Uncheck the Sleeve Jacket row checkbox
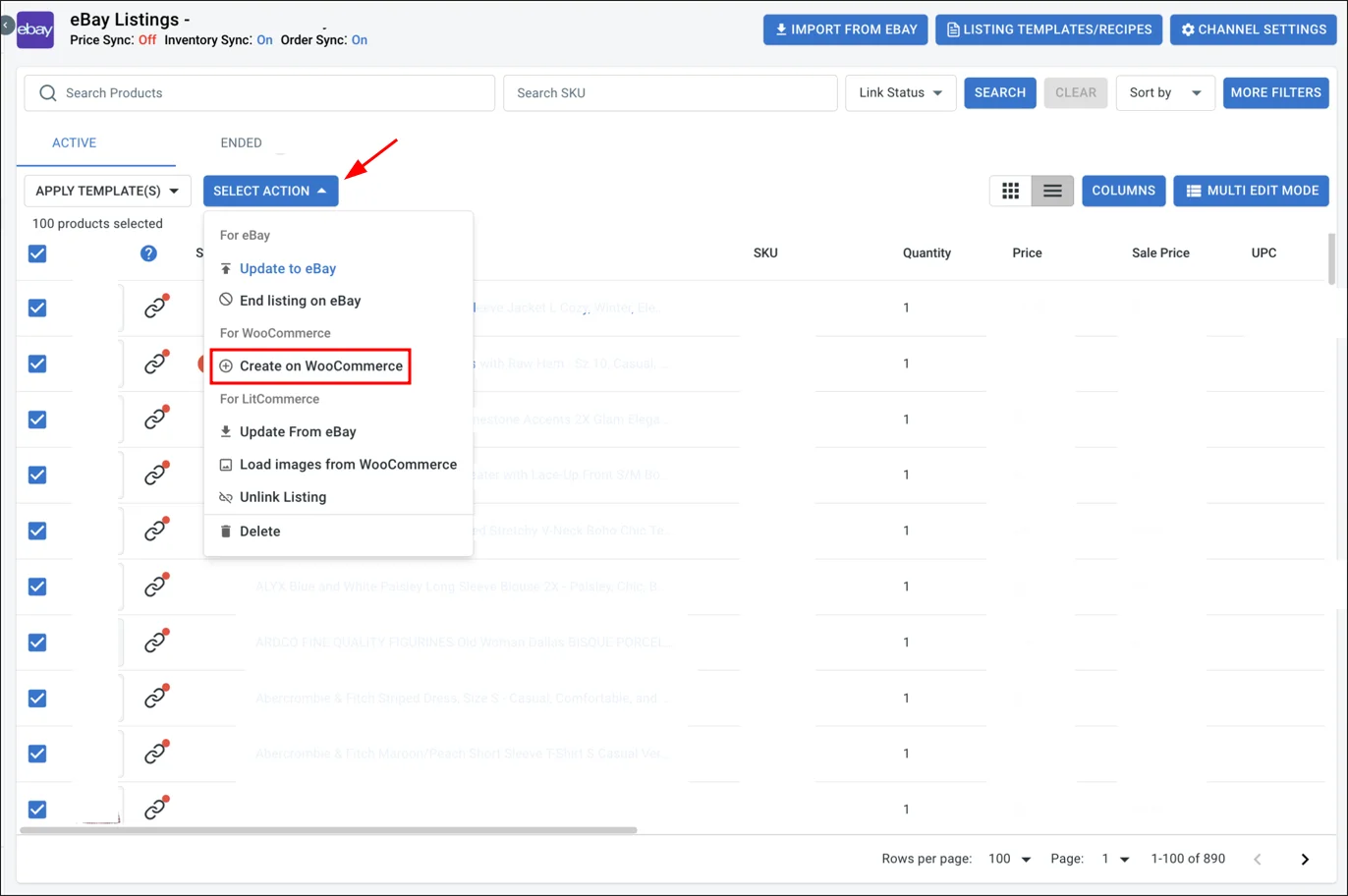Image resolution: width=1348 pixels, height=896 pixels. [x=37, y=308]
